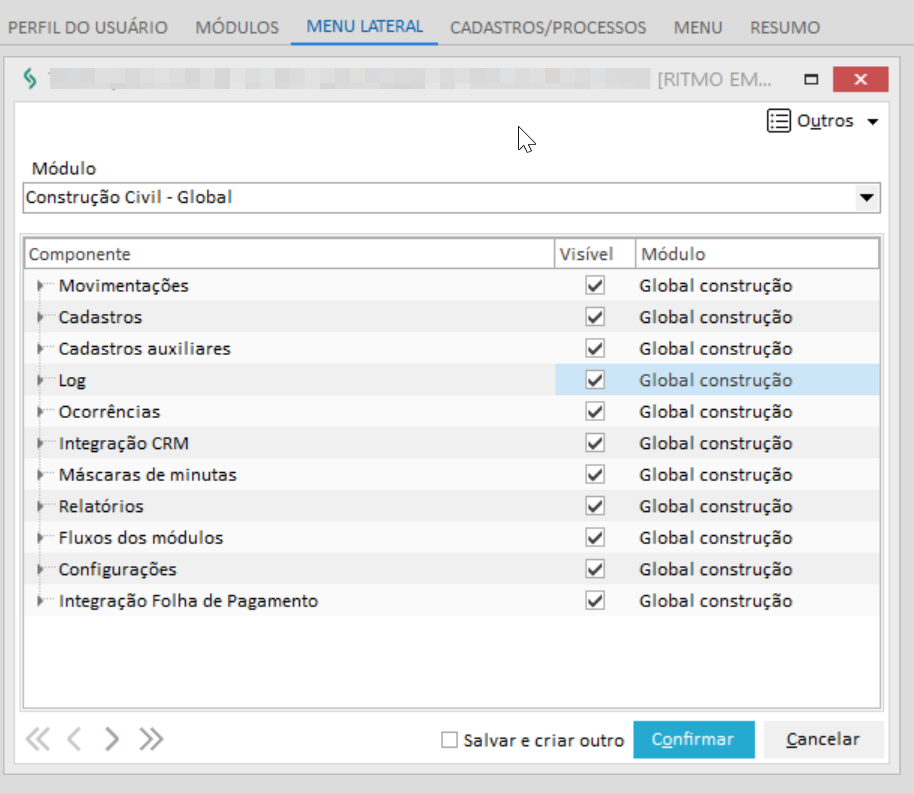Screen dimensions: 914x794
Task: Toggle Visível checkbox for Relatórios
Action: pyautogui.click(x=596, y=506)
